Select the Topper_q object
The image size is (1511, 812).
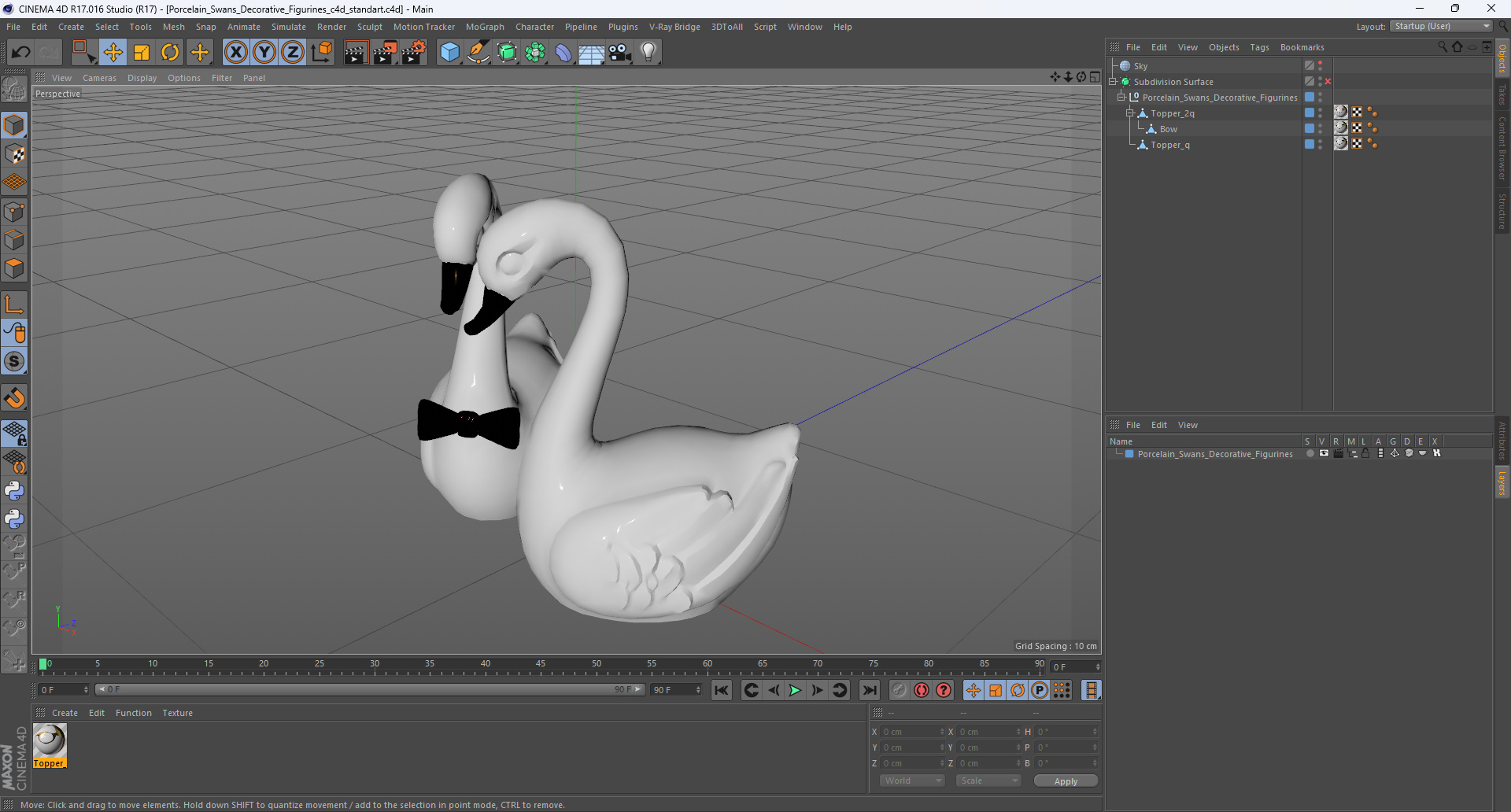(1169, 145)
